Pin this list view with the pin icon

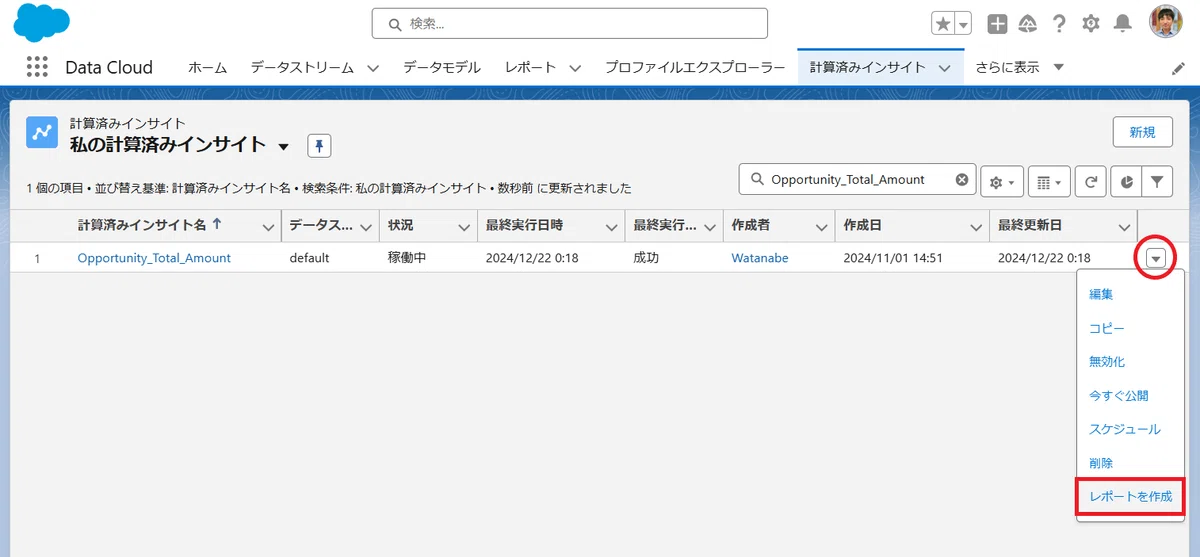click(x=318, y=145)
